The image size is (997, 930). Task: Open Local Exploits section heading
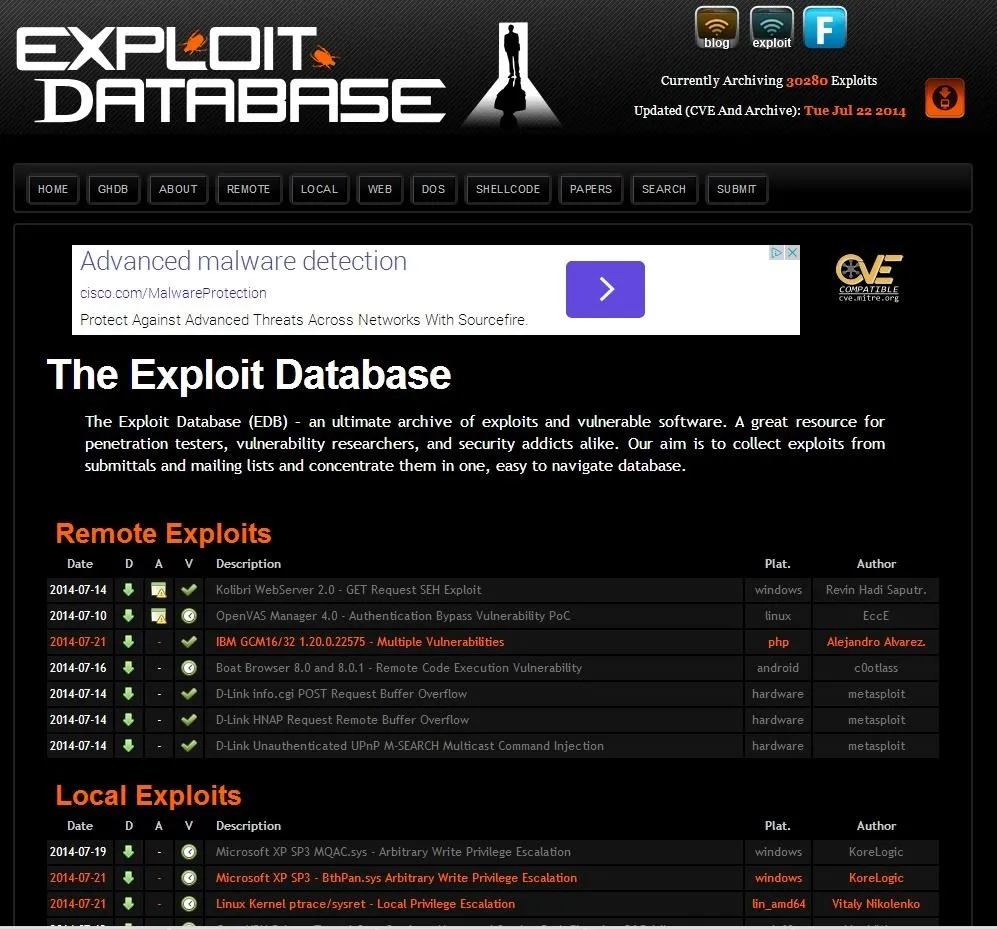(x=148, y=796)
